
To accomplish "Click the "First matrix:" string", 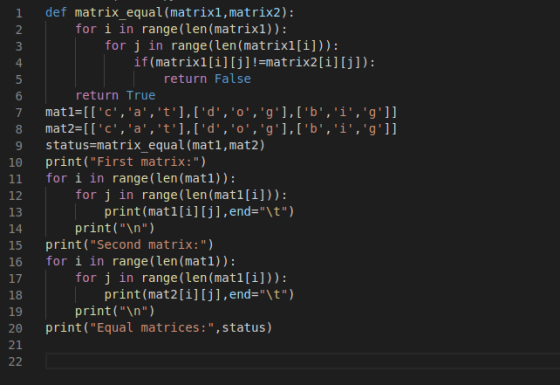I will tap(144, 162).
